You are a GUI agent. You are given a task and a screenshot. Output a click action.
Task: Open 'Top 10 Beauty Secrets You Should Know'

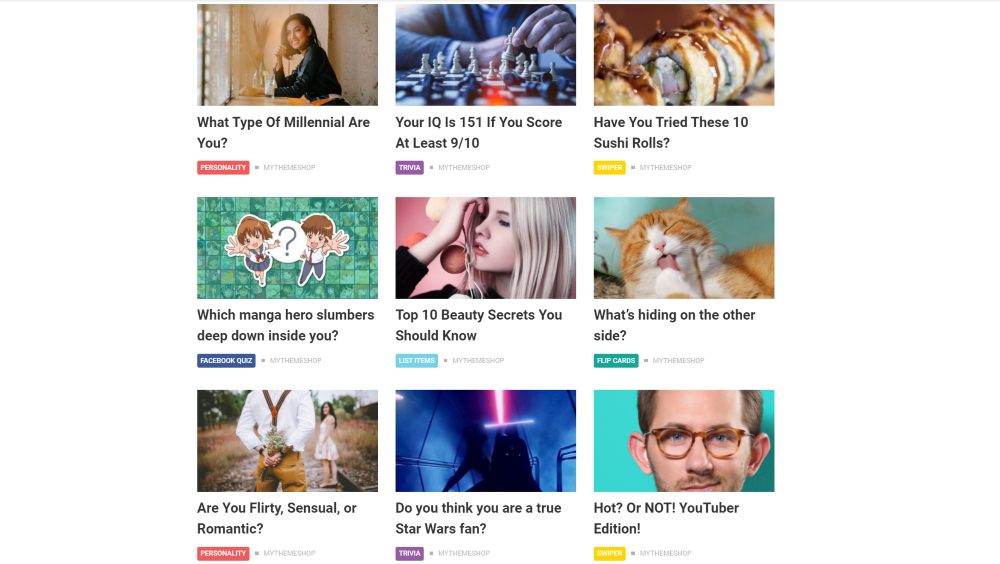[478, 325]
